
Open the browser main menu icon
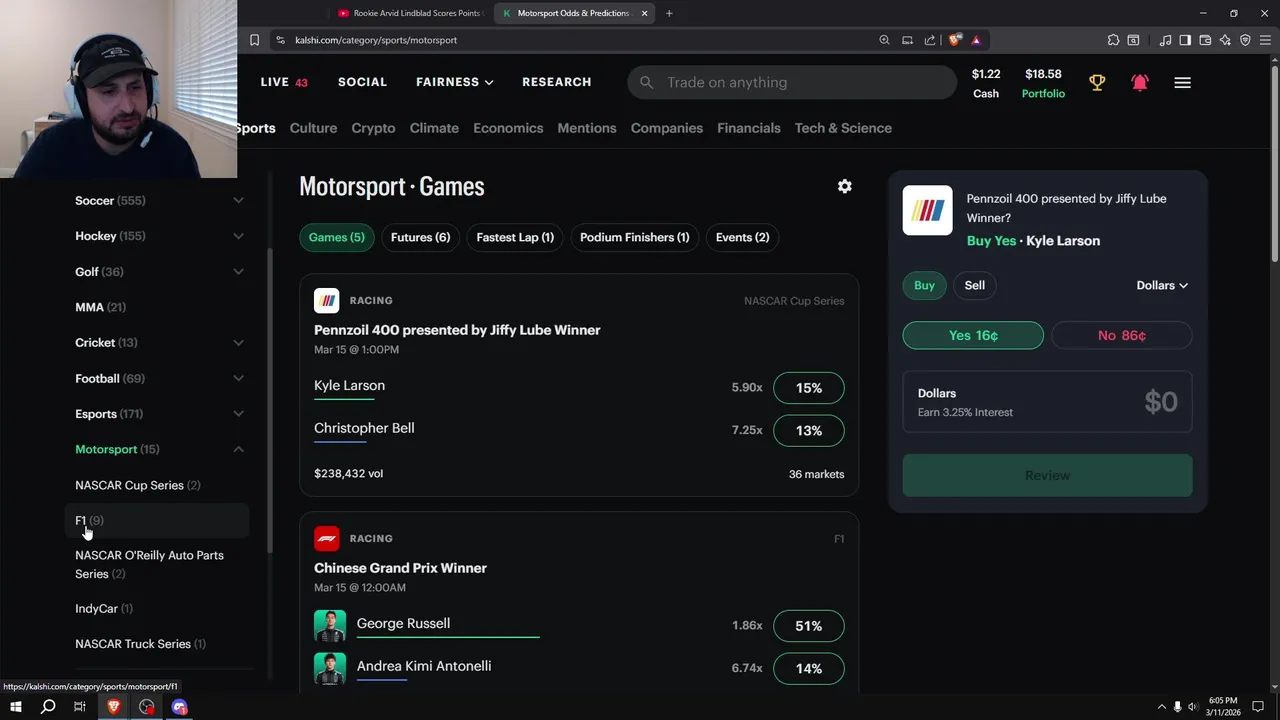tap(1265, 40)
